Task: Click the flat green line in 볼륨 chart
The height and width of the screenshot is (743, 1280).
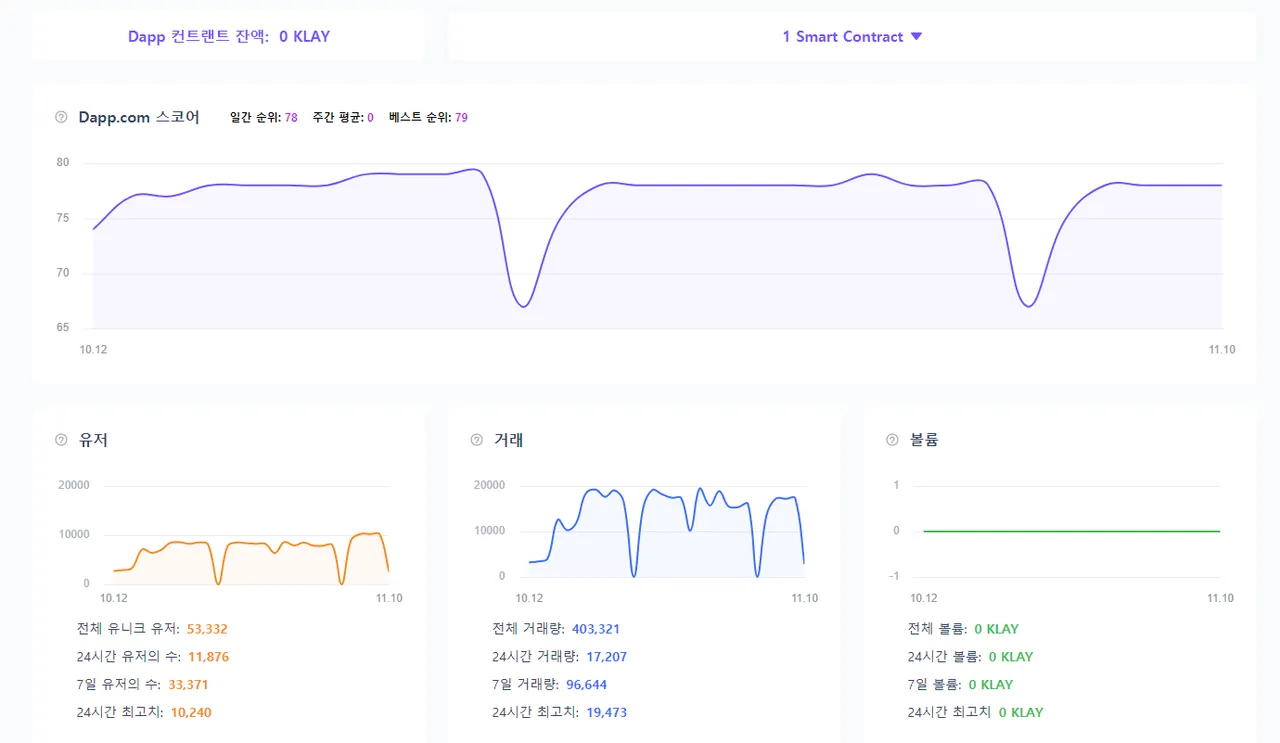Action: click(1070, 531)
